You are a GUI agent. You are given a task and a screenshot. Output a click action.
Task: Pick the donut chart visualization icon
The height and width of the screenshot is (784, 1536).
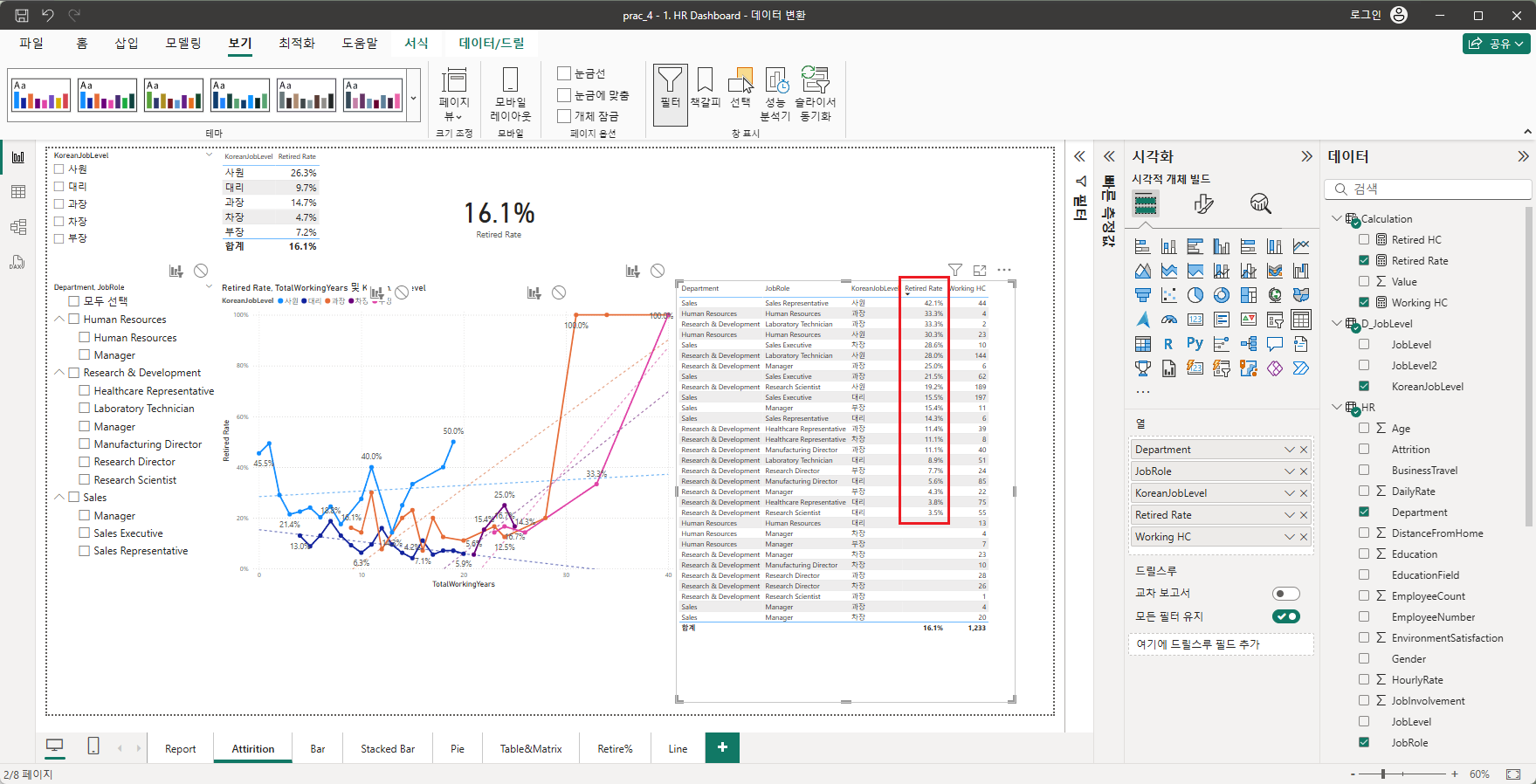tap(1222, 295)
